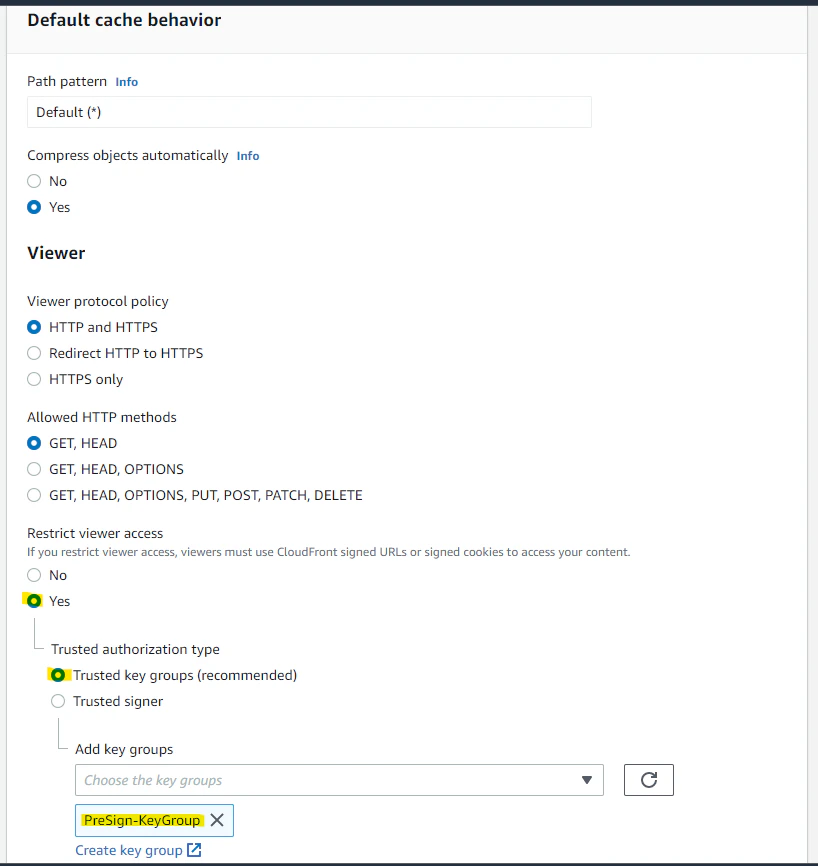Open Info link next to Path pattern
The width and height of the screenshot is (818, 866).
pyautogui.click(x=126, y=82)
